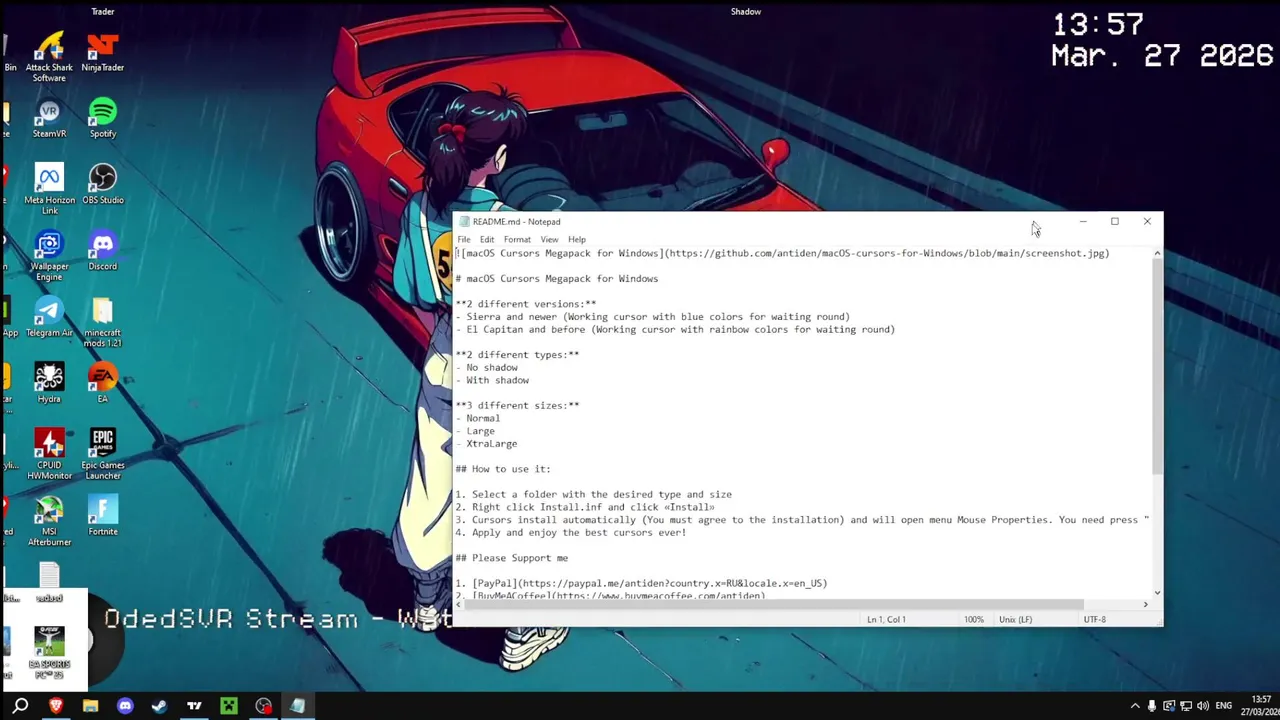Select the EA desktop icon
The height and width of the screenshot is (720, 1280).
(x=103, y=383)
